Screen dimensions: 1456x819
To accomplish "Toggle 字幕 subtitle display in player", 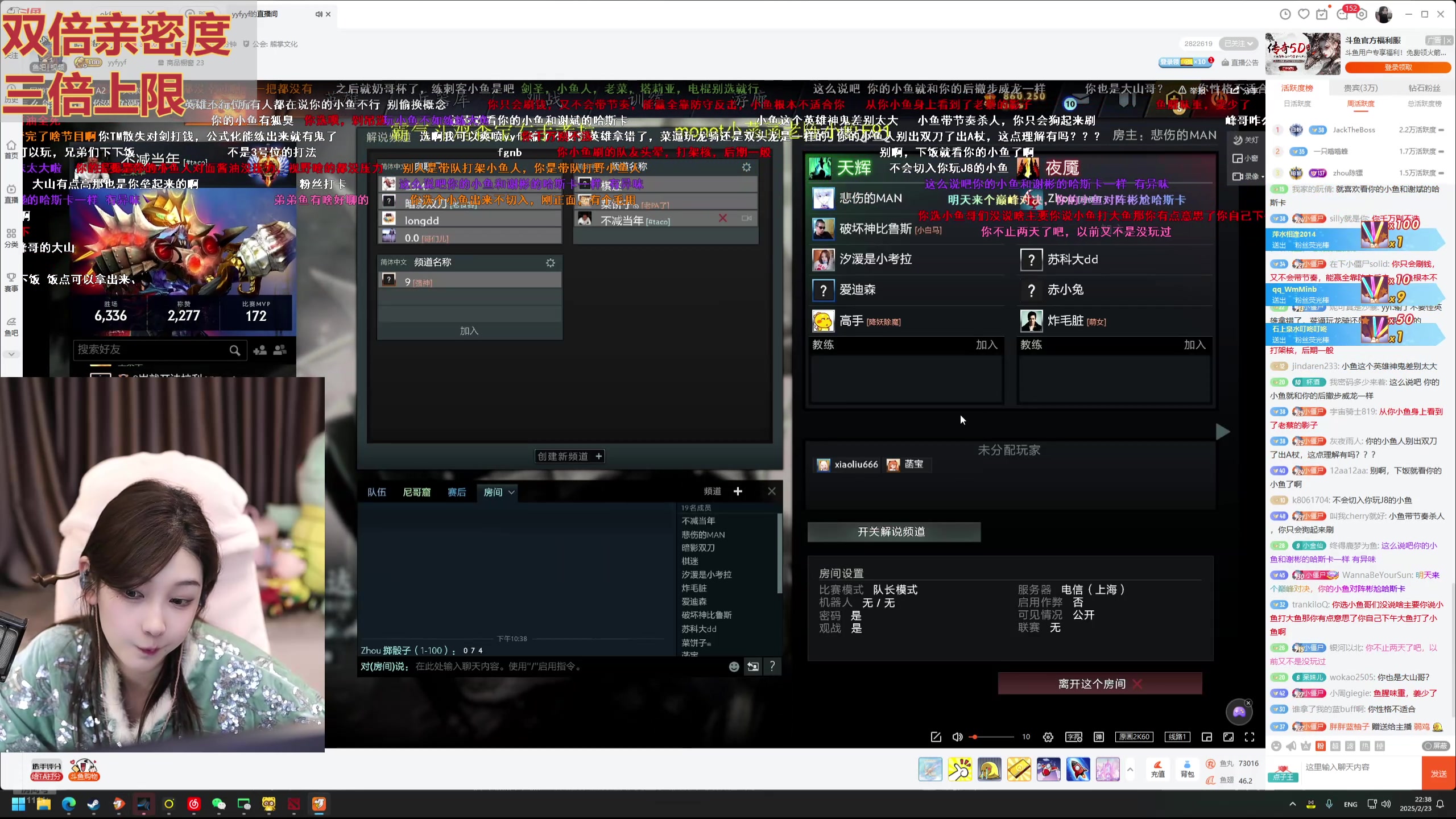I will click(x=1074, y=737).
